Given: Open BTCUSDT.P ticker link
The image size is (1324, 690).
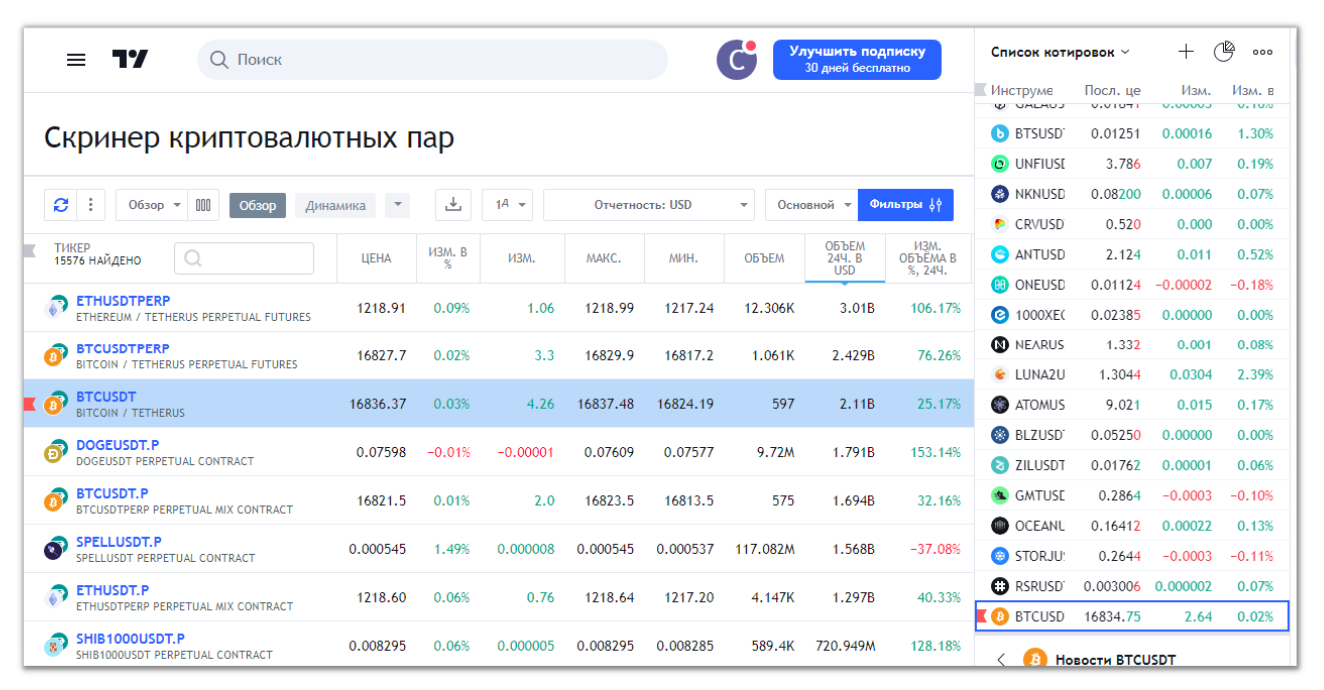Looking at the screenshot, I should 112,493.
